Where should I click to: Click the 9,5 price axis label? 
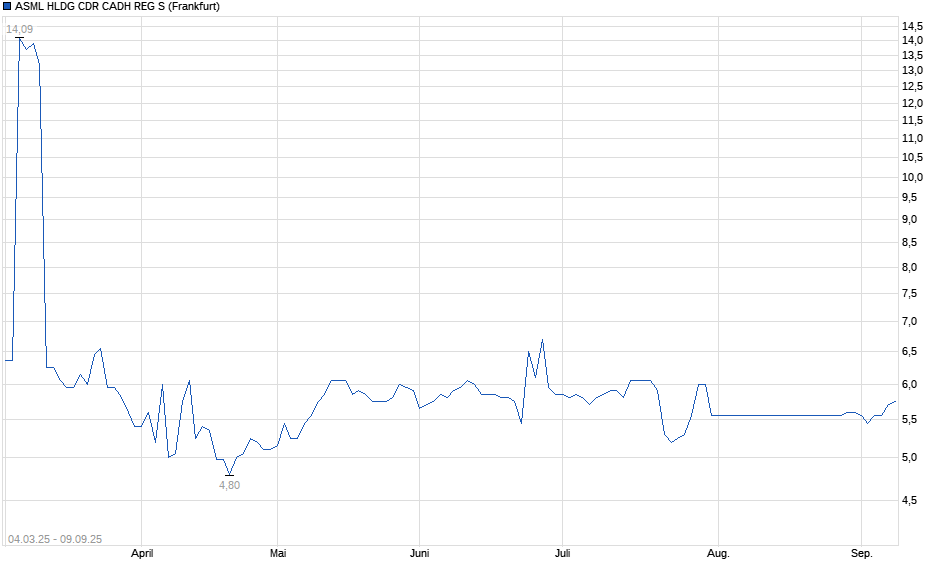(909, 198)
